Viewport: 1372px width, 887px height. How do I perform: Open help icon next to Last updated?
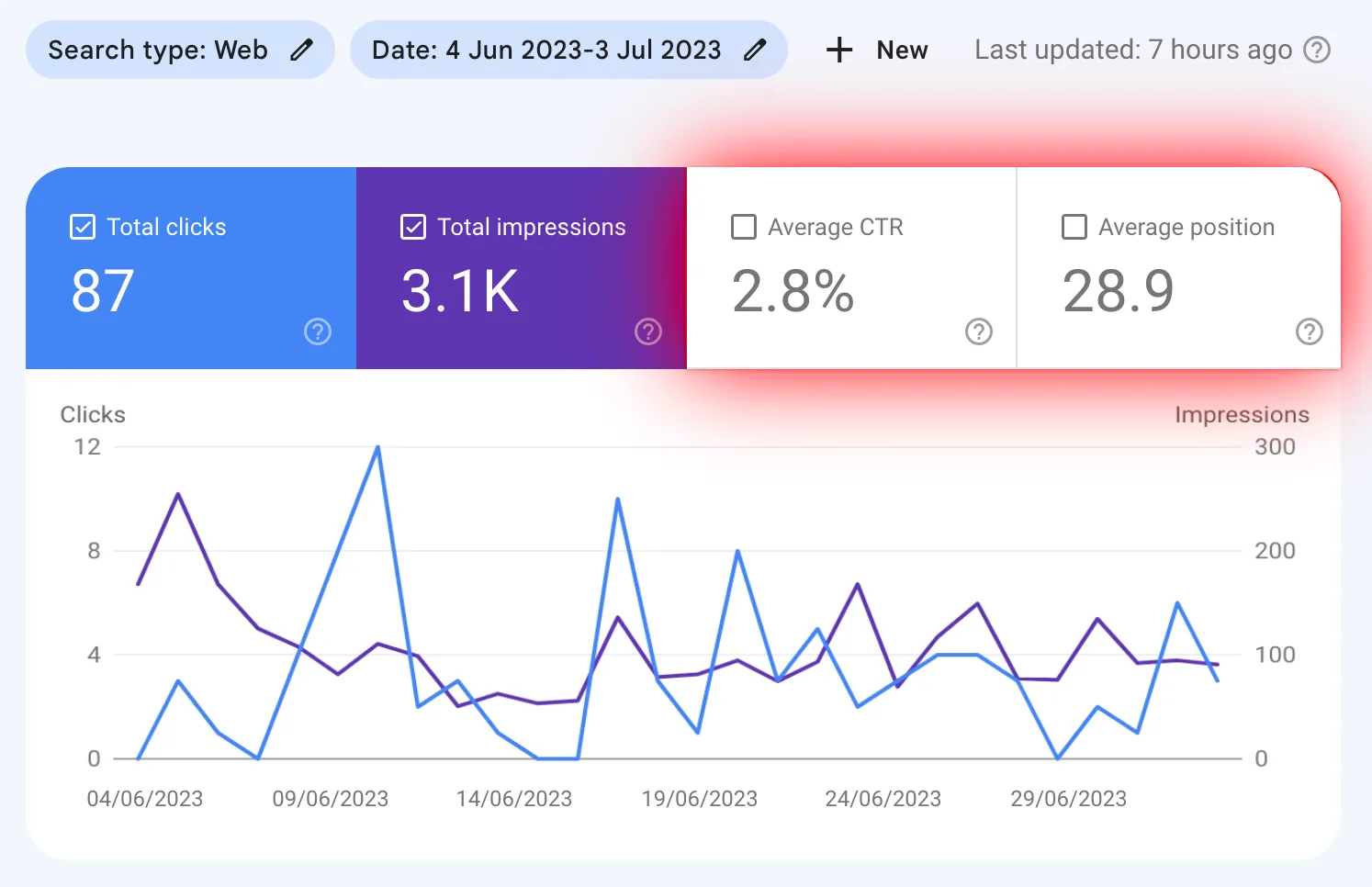point(1318,50)
